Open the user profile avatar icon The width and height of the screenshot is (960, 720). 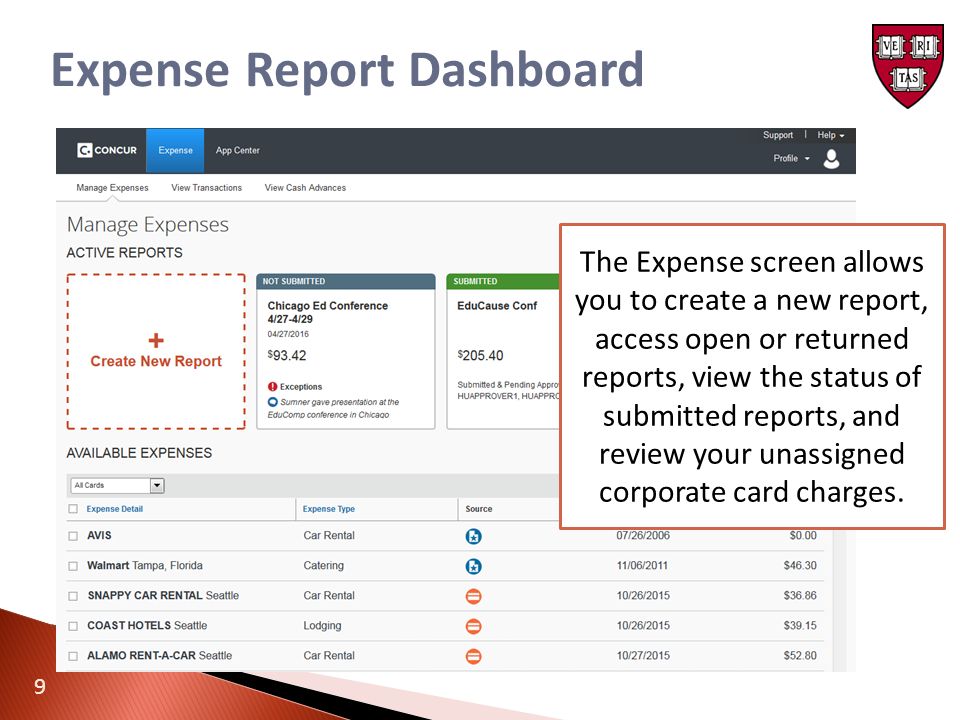[831, 159]
